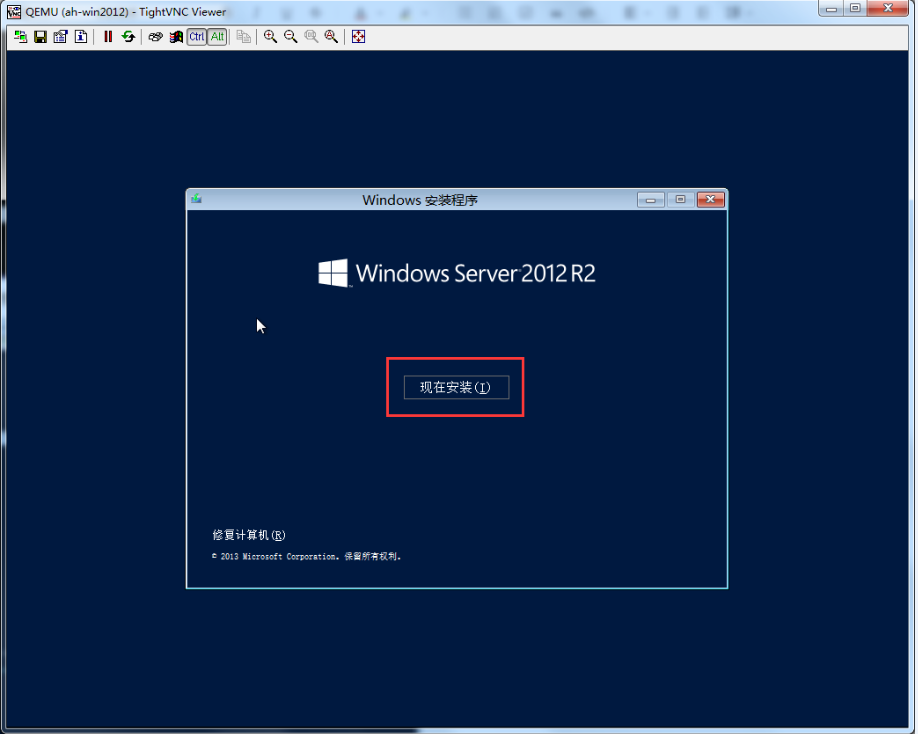Image resolution: width=918 pixels, height=734 pixels.
Task: Pause the remote session with red bars
Action: pos(108,37)
